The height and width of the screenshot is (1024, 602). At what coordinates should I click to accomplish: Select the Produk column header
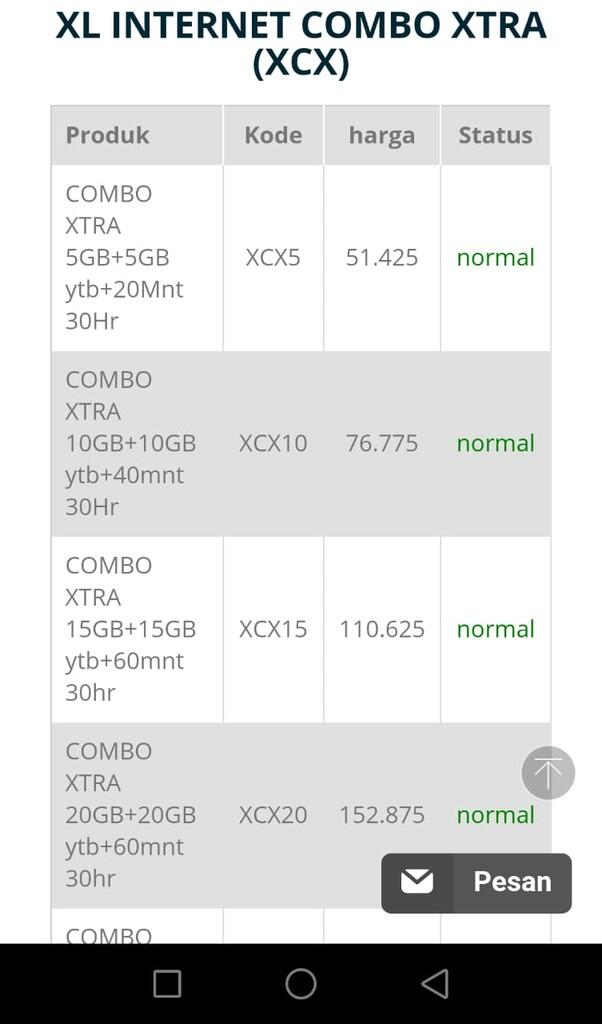(136, 135)
